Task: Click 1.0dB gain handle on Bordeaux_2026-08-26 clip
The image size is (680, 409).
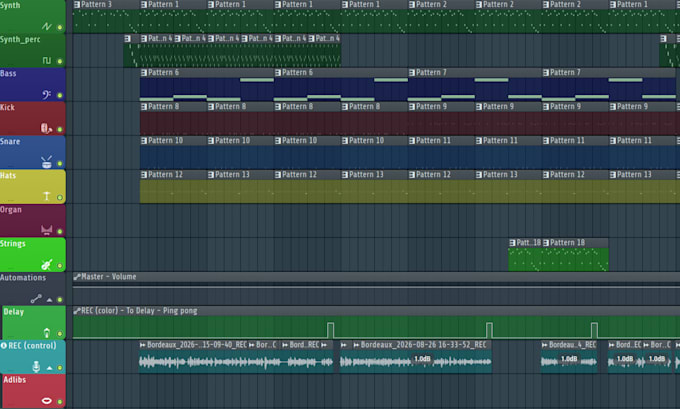Action: tap(422, 359)
